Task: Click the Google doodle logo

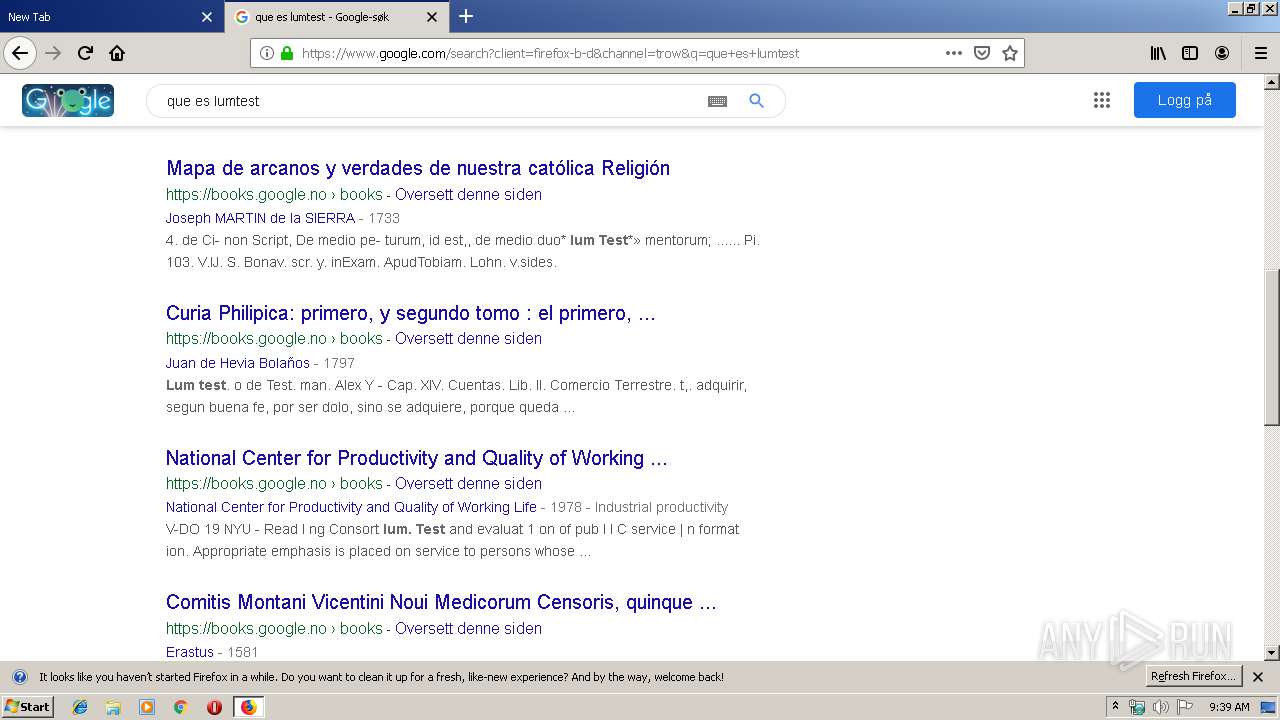Action: tap(68, 100)
